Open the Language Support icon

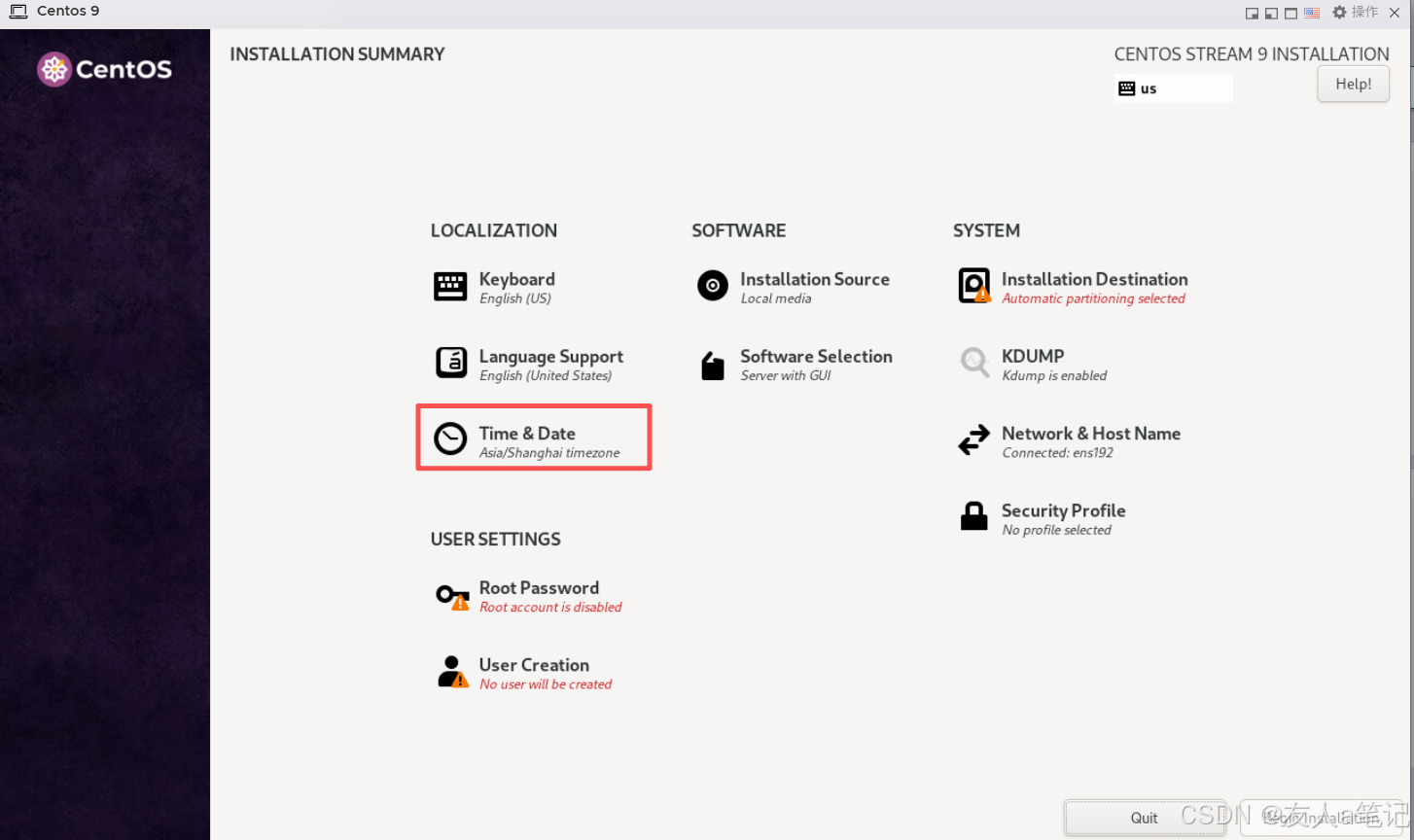click(x=450, y=363)
